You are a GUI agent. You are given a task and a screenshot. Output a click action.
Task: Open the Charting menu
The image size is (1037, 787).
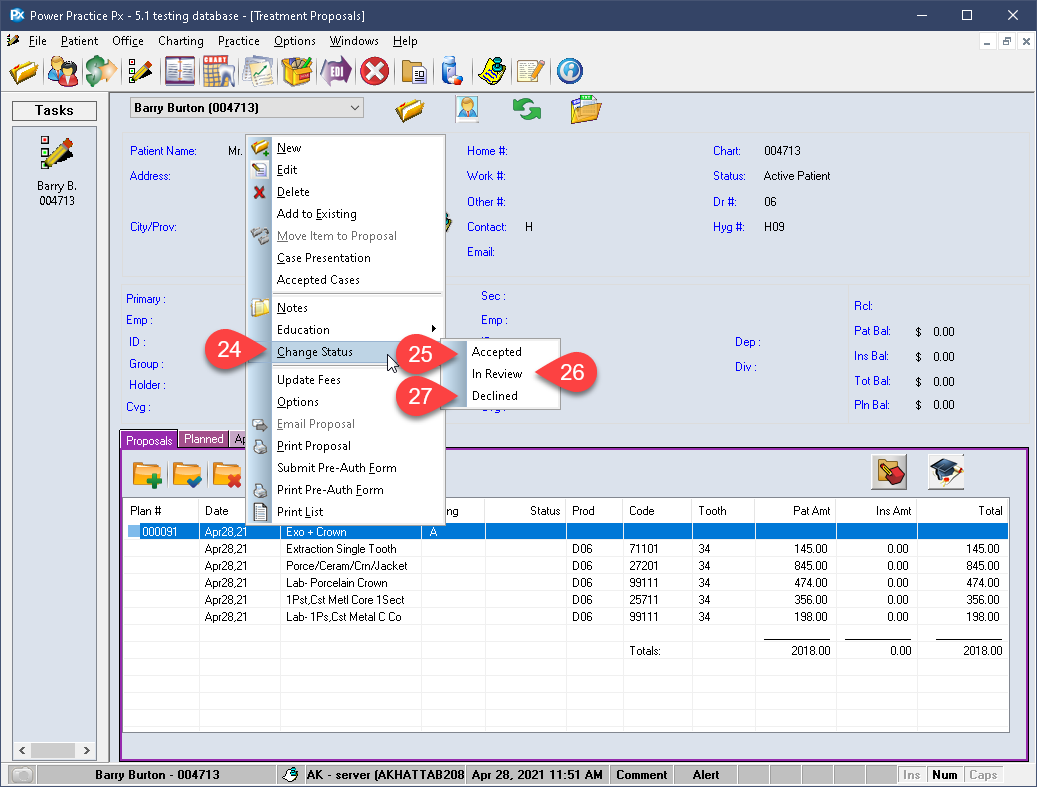[181, 41]
